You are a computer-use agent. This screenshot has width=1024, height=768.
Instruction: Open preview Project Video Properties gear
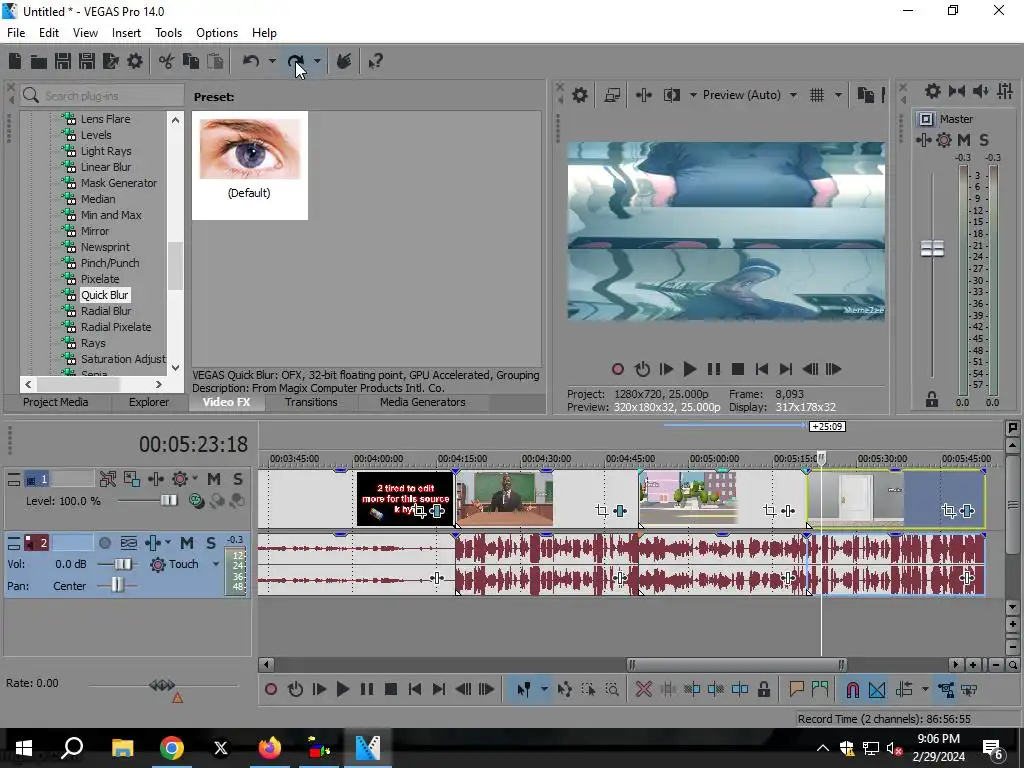click(x=579, y=95)
